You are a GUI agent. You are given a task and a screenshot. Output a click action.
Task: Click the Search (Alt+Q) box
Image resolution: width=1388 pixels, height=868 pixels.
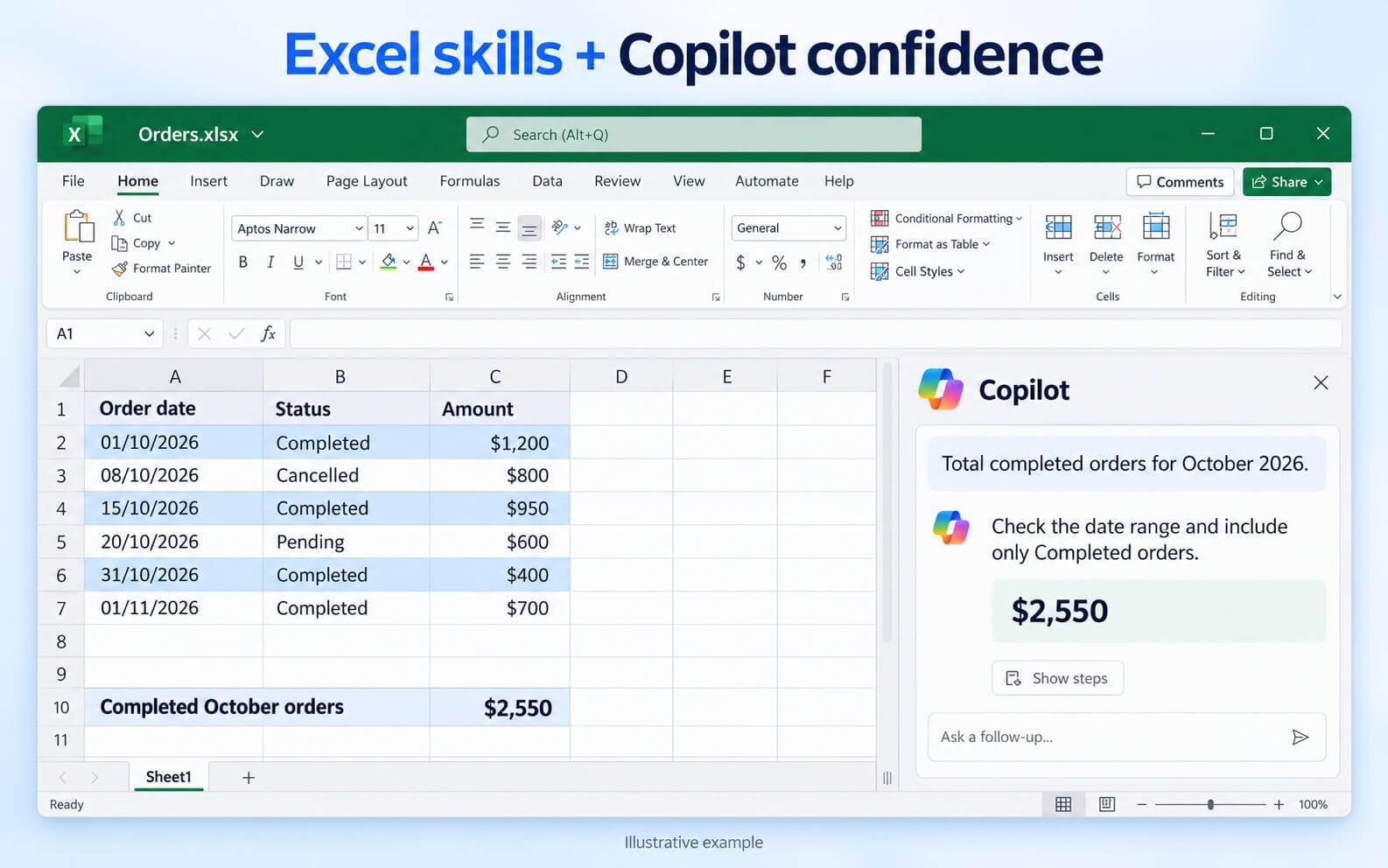coord(694,135)
